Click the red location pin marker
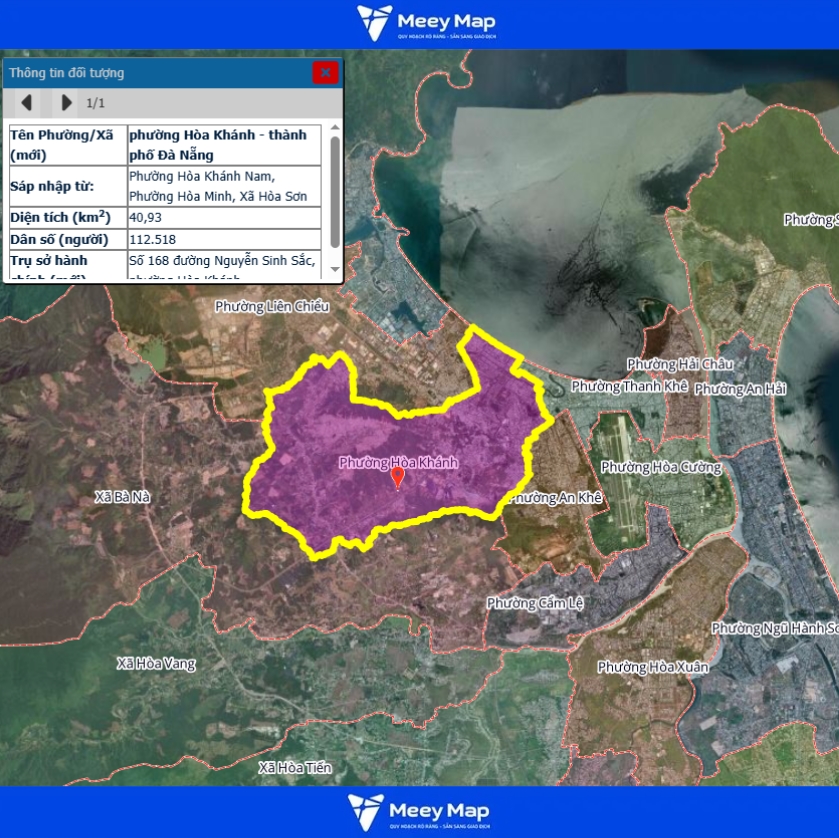The width and height of the screenshot is (839, 838). 398,477
